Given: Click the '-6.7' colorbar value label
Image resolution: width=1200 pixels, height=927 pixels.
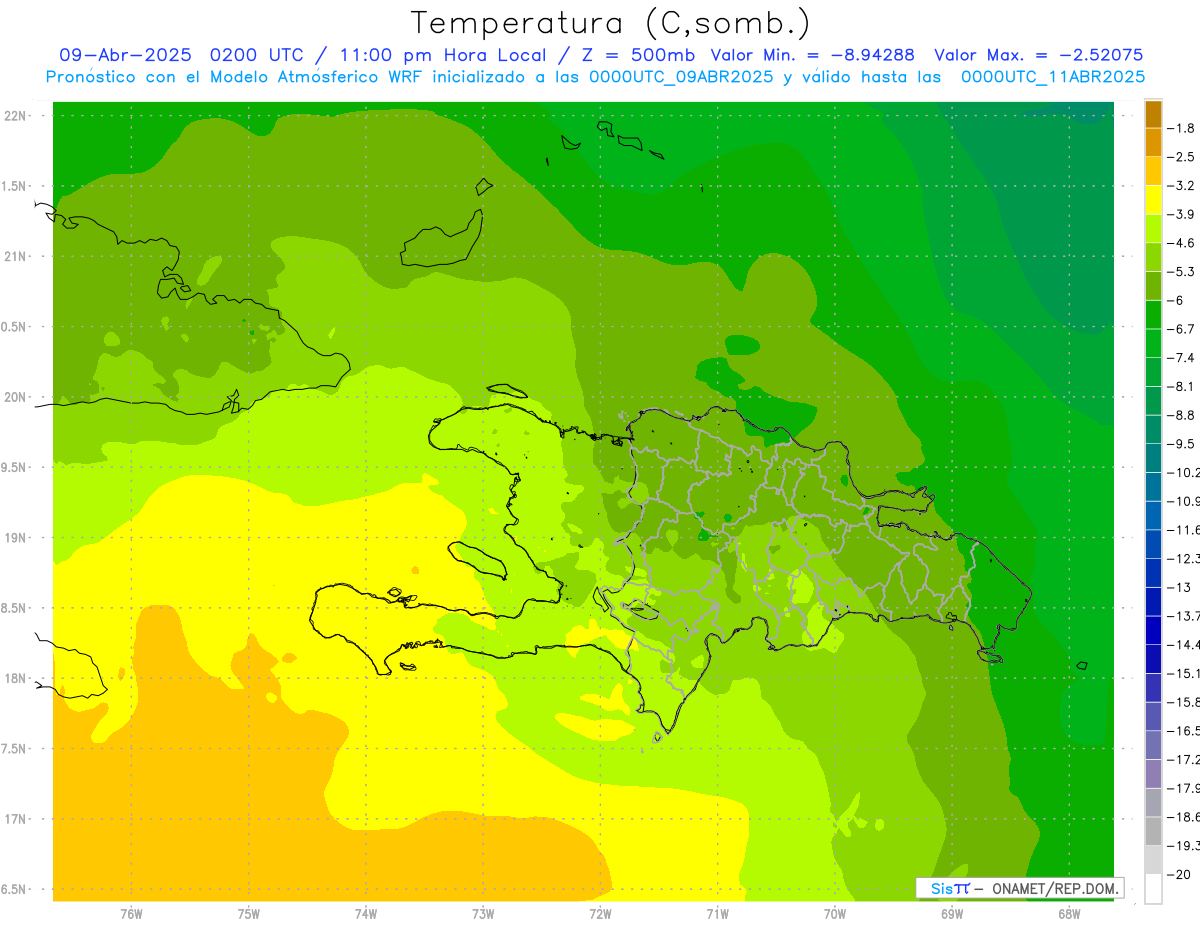Looking at the screenshot, I should pyautogui.click(x=1182, y=329).
